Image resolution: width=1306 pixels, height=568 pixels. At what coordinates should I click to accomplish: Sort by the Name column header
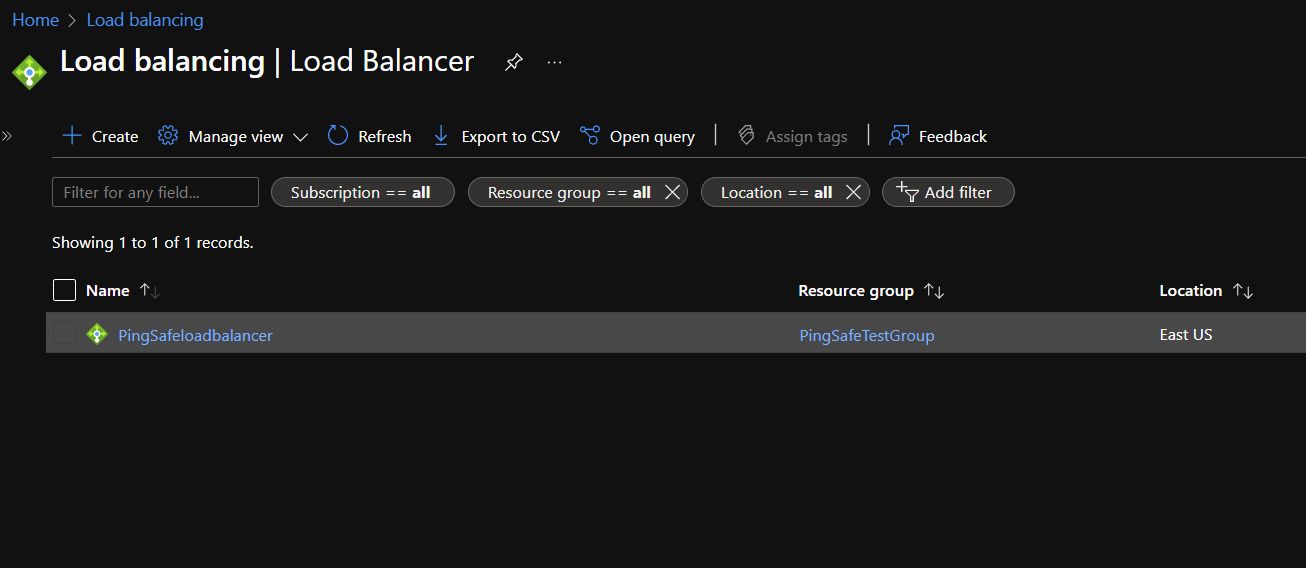tap(108, 291)
